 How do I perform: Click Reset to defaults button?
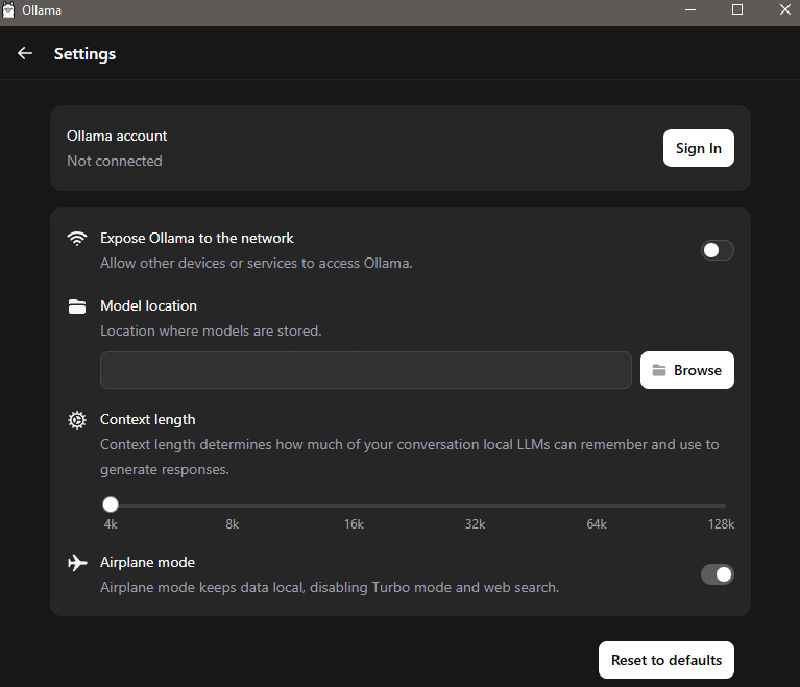666,660
